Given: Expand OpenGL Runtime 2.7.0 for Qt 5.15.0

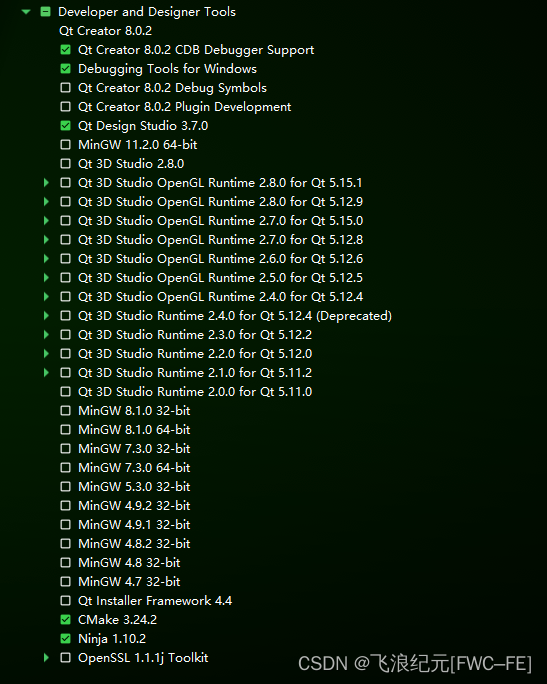Looking at the screenshot, I should 46,221.
